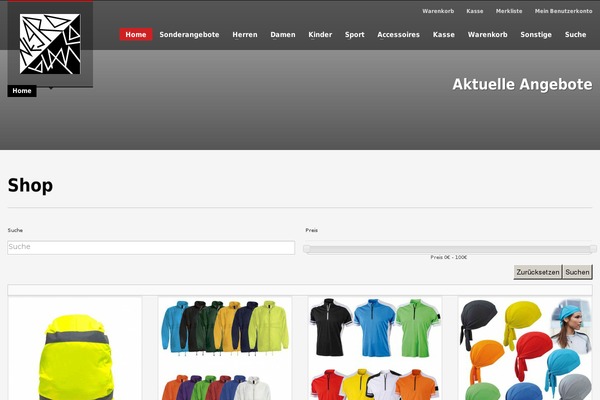600x400 pixels.
Task: Go to Kasse in main navigation
Action: coord(443,34)
